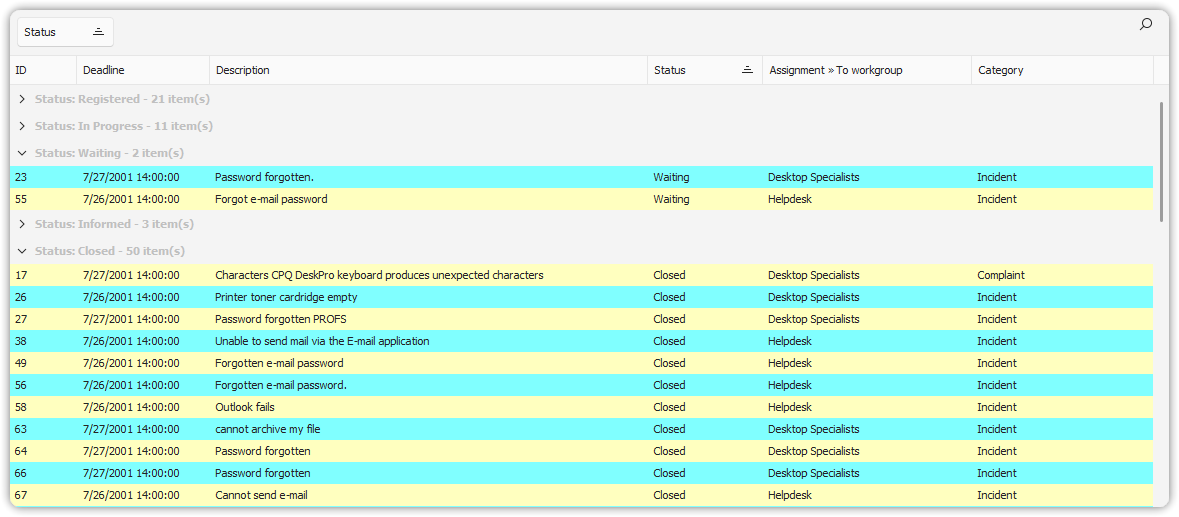Screen dimensions: 1179x517
Task: Click the Status group-by chip
Action: click(65, 32)
